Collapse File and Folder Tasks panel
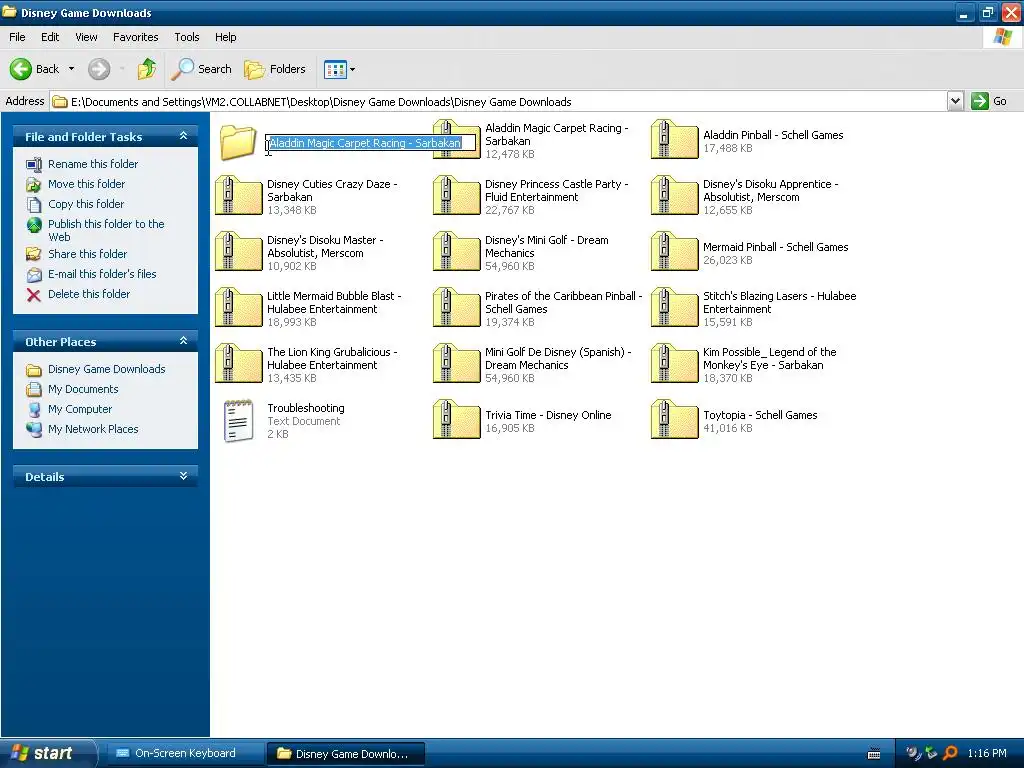The image size is (1024, 768). click(x=184, y=136)
